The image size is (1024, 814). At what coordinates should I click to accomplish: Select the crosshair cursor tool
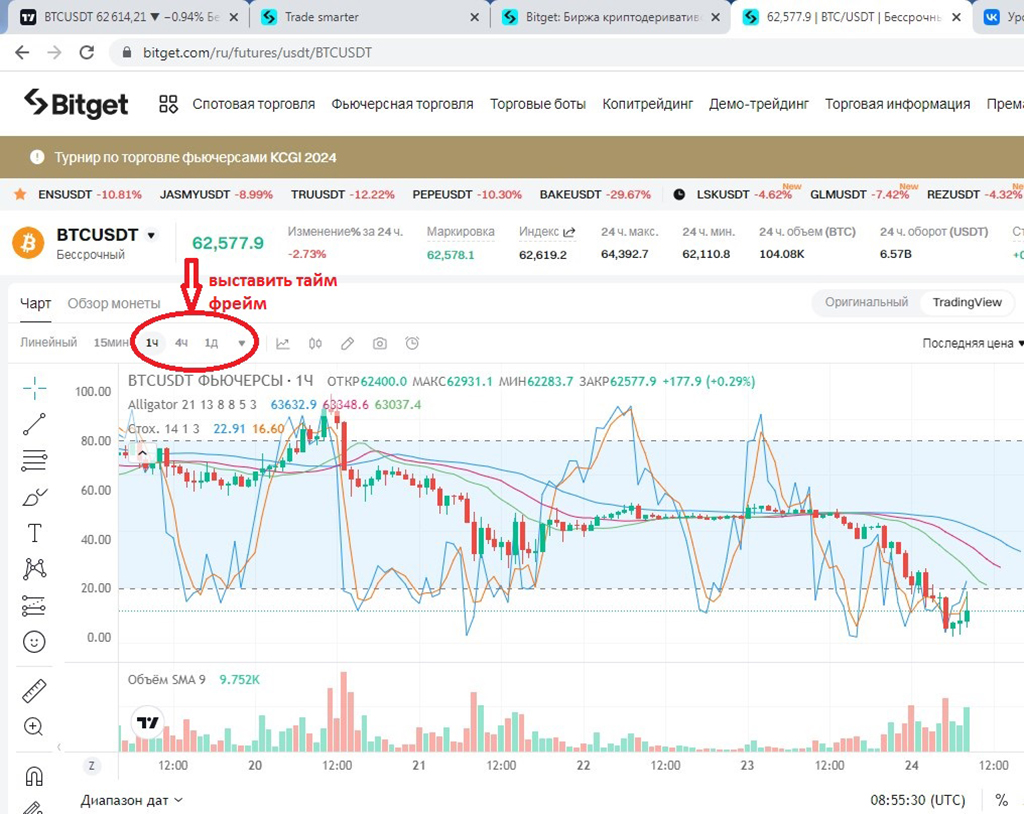(35, 388)
